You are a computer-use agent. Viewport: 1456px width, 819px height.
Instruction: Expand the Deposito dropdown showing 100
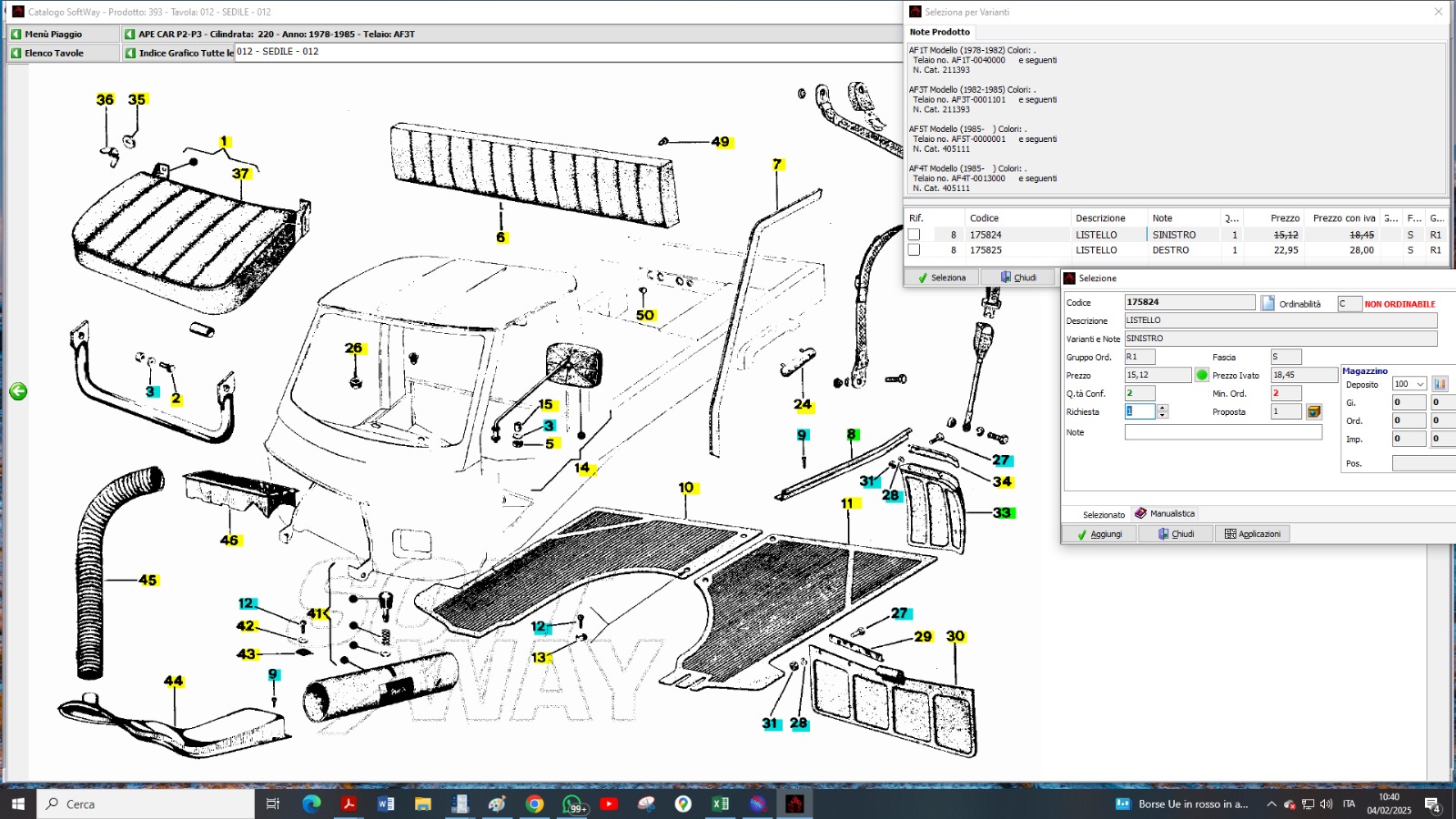pyautogui.click(x=1420, y=384)
